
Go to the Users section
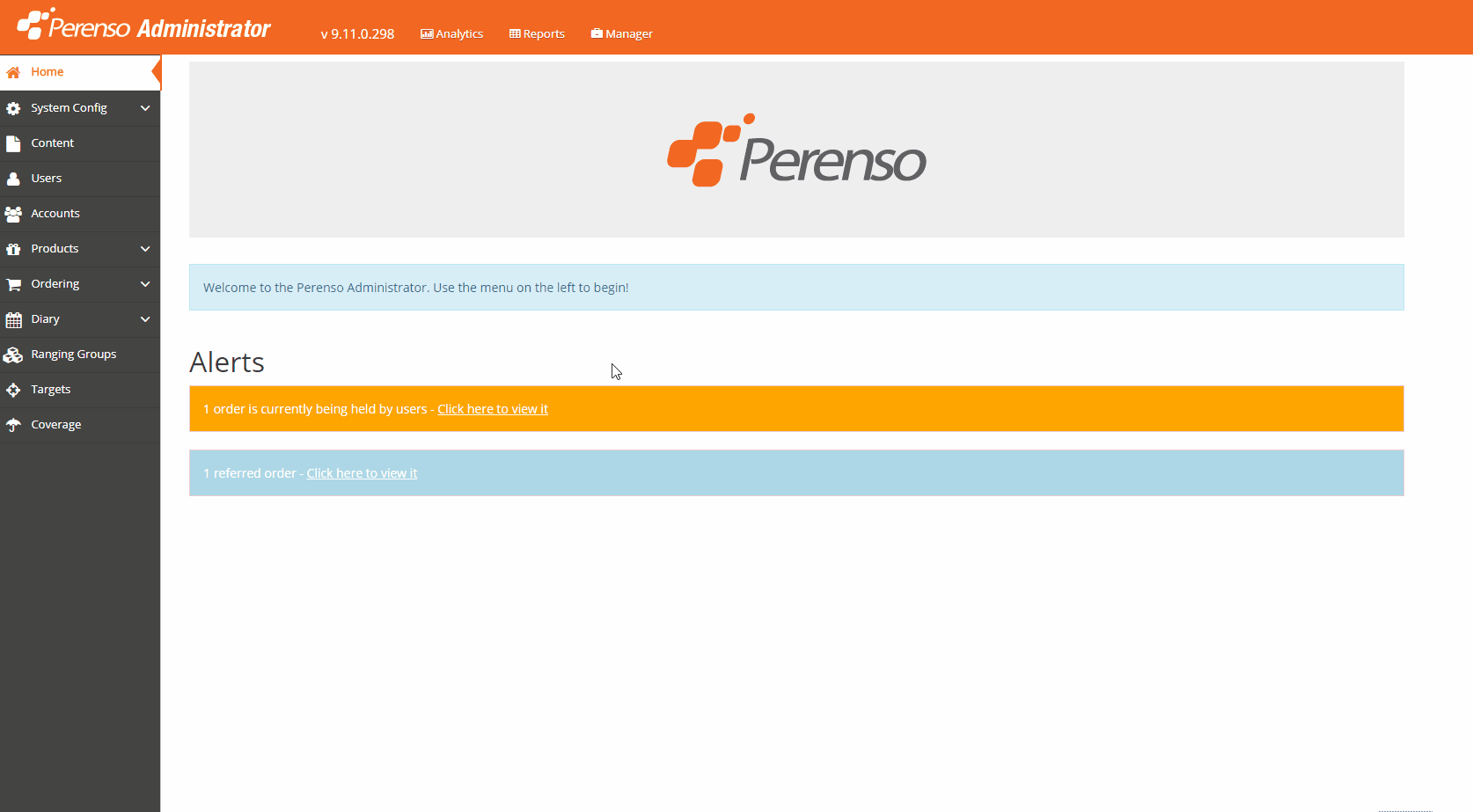[80, 179]
